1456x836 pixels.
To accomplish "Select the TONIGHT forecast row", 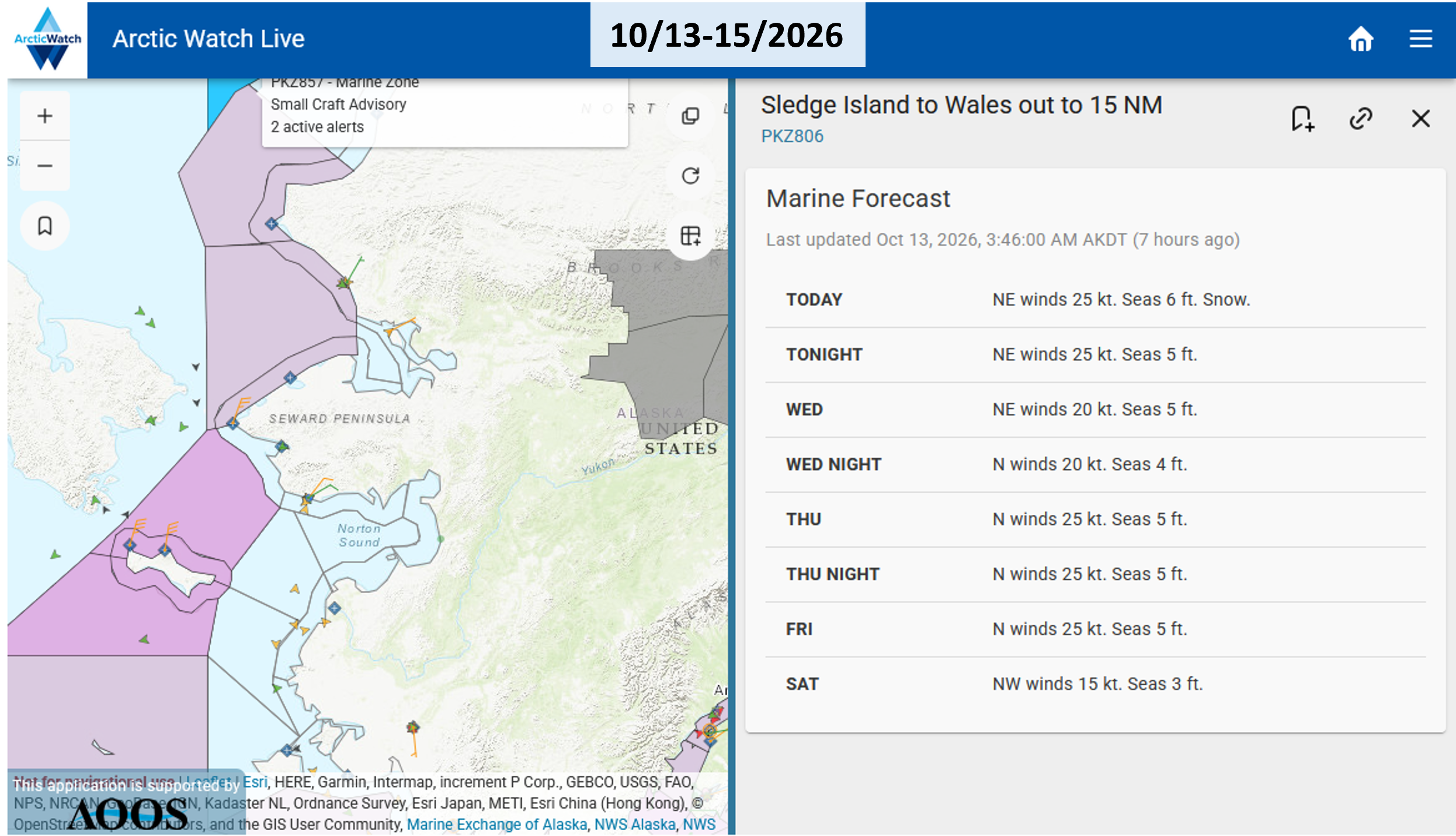I will click(1095, 354).
